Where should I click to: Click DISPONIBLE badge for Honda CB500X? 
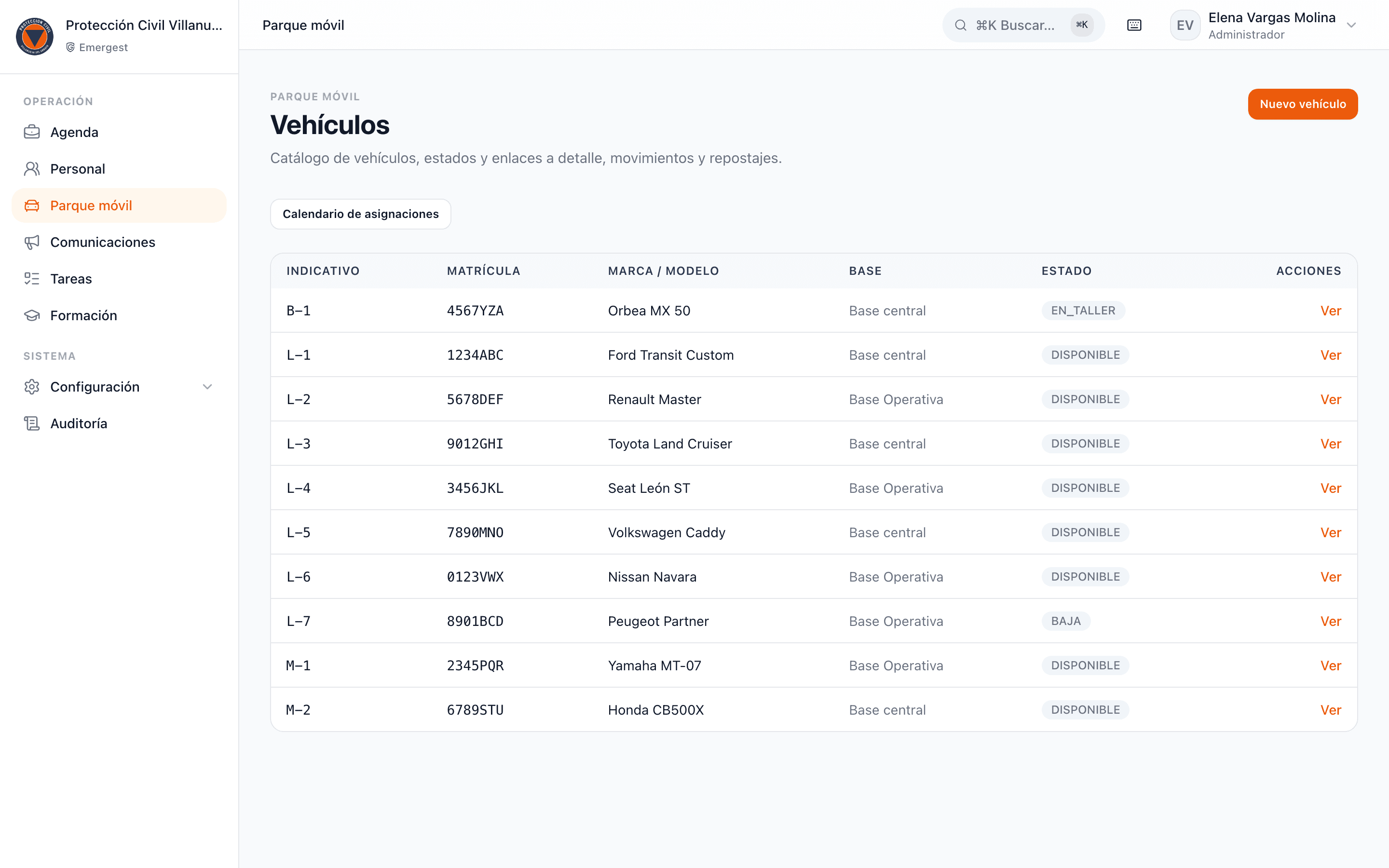click(x=1085, y=710)
